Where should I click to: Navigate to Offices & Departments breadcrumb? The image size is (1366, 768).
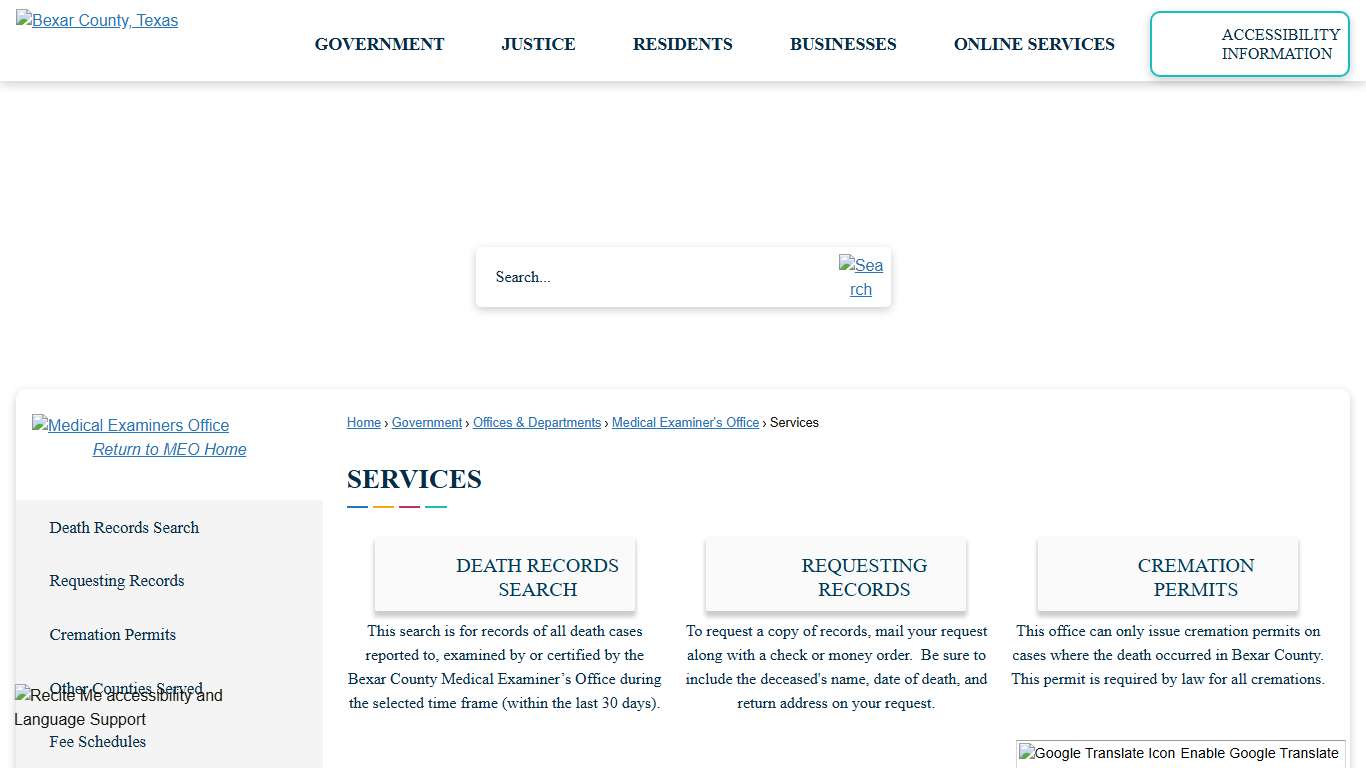tap(536, 422)
